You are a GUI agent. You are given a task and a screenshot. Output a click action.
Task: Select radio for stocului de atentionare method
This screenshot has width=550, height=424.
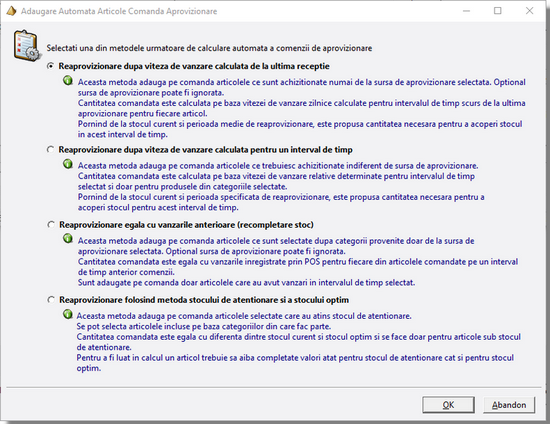point(51,300)
